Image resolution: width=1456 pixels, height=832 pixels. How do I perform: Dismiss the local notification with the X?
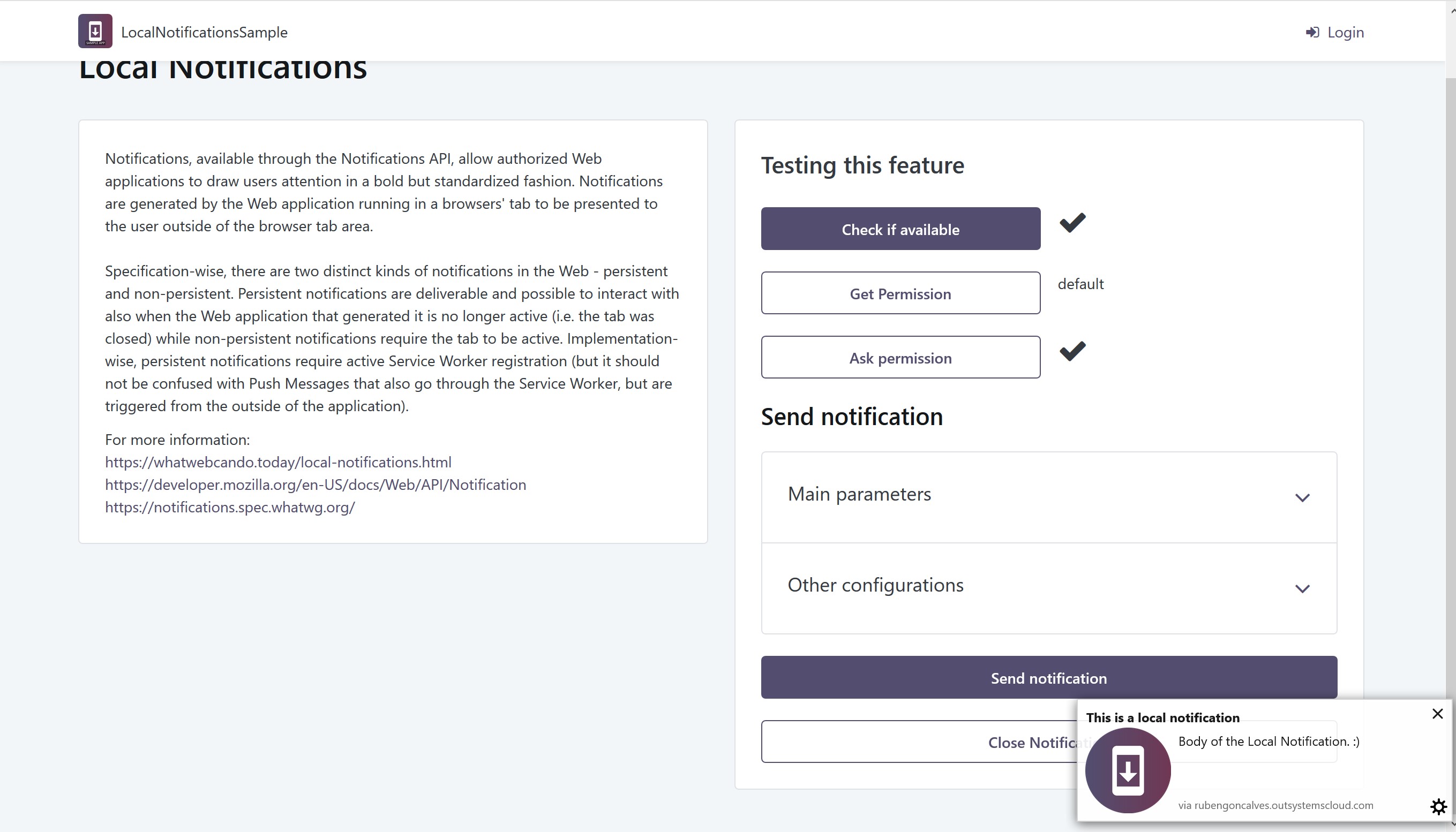click(1437, 714)
